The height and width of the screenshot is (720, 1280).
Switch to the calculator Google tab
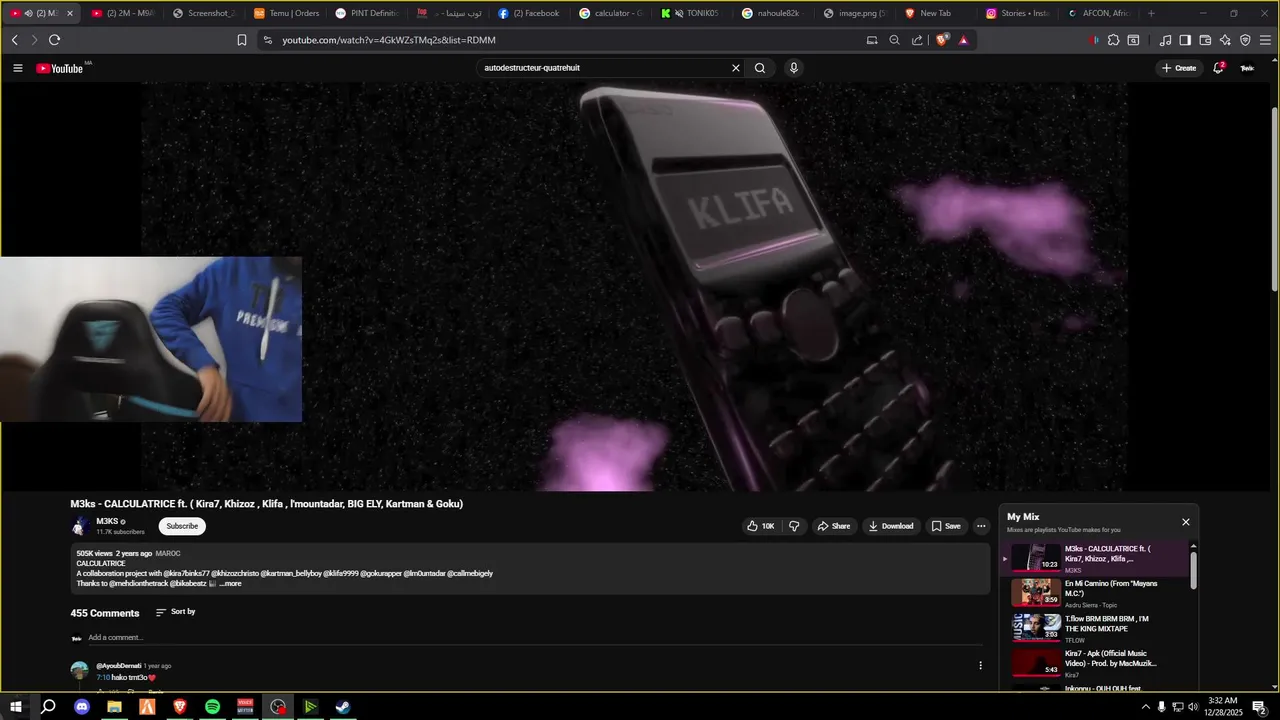611,13
